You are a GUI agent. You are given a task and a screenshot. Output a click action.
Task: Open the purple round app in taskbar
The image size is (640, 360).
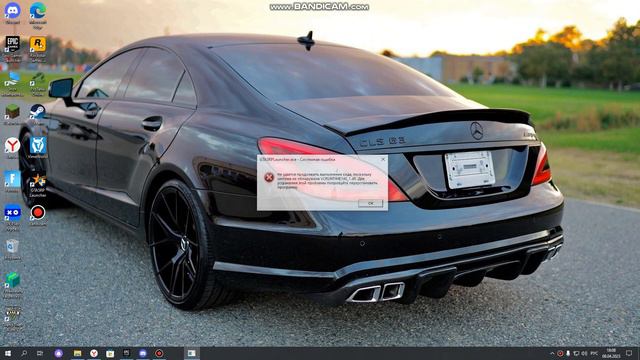coord(59,353)
